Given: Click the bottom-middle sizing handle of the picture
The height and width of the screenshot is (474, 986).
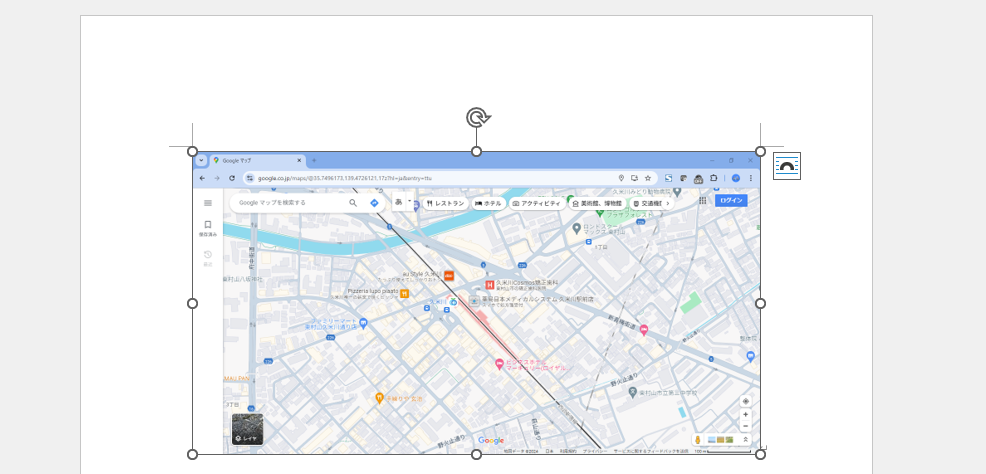Looking at the screenshot, I should pos(477,455).
